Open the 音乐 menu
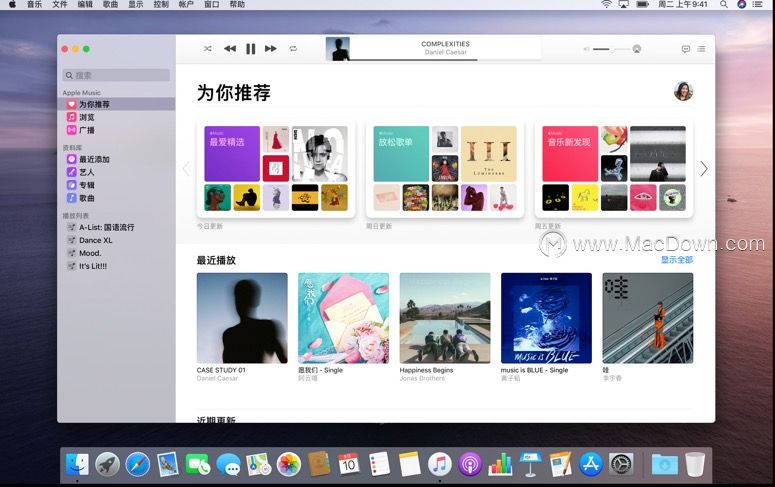775x487 pixels. pos(35,4)
